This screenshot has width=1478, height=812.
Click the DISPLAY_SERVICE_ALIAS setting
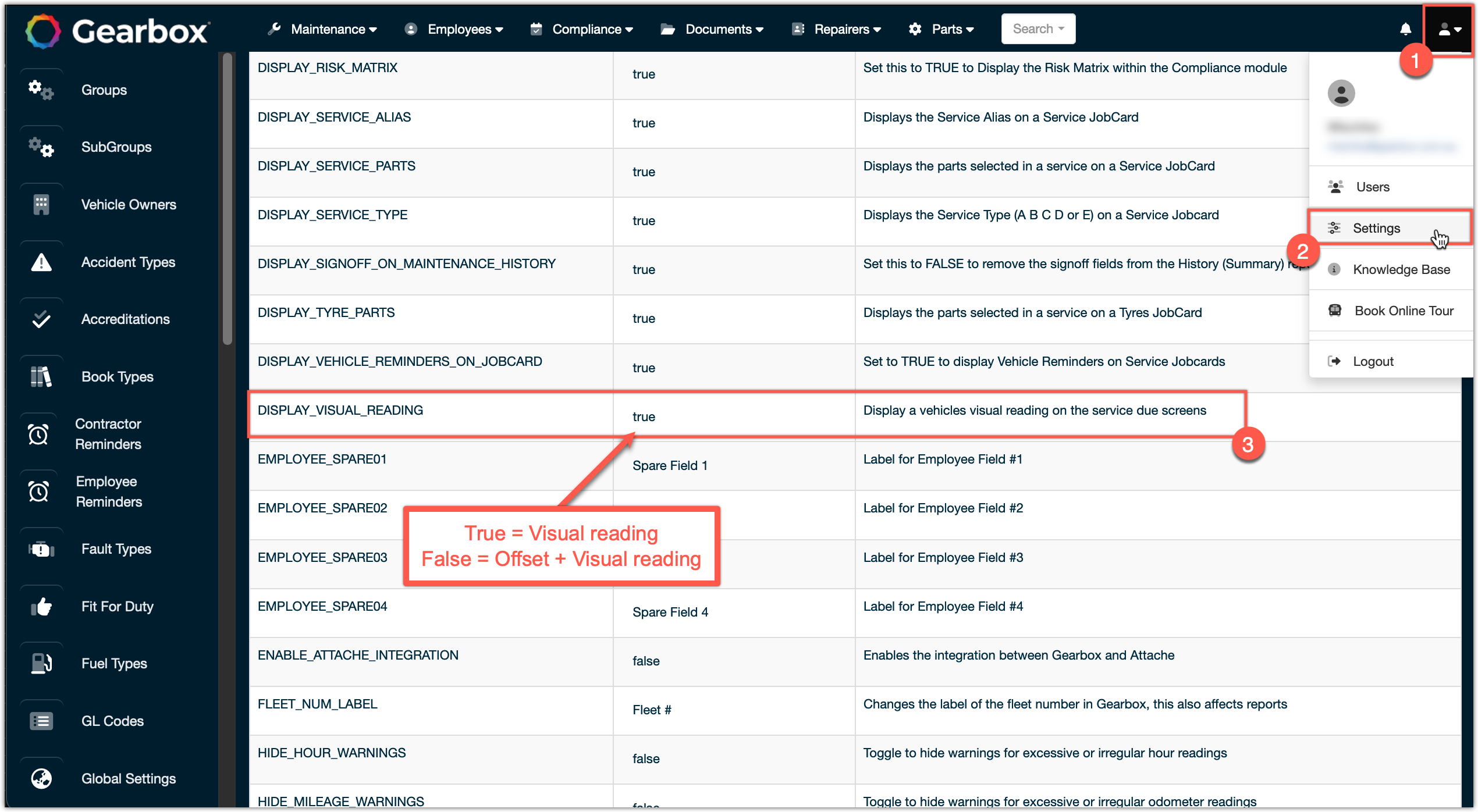(x=334, y=117)
